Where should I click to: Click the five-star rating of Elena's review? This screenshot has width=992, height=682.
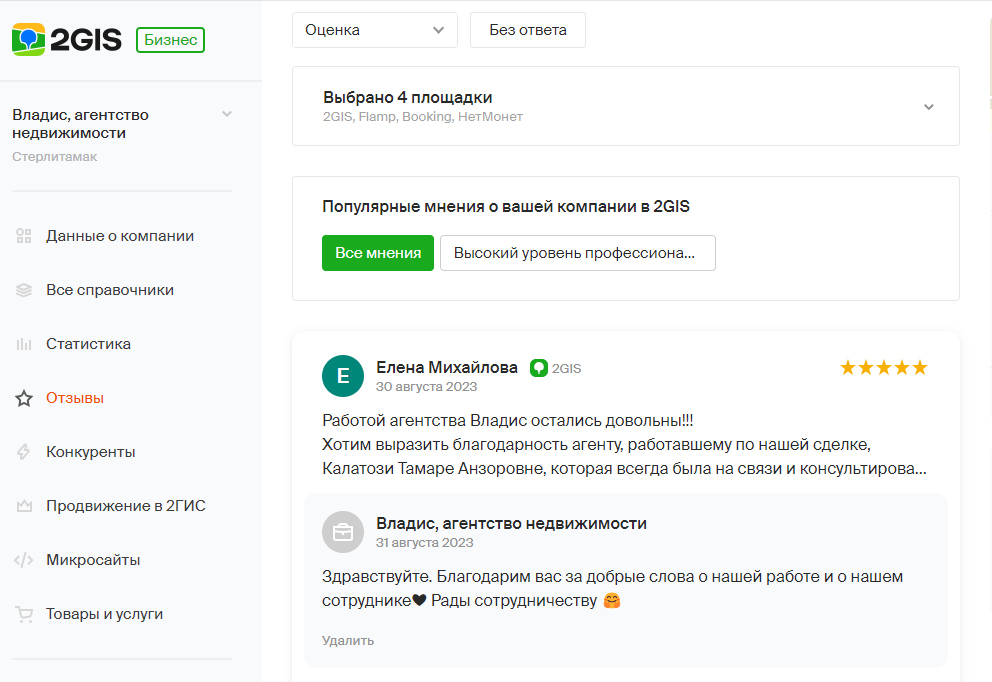(x=883, y=368)
